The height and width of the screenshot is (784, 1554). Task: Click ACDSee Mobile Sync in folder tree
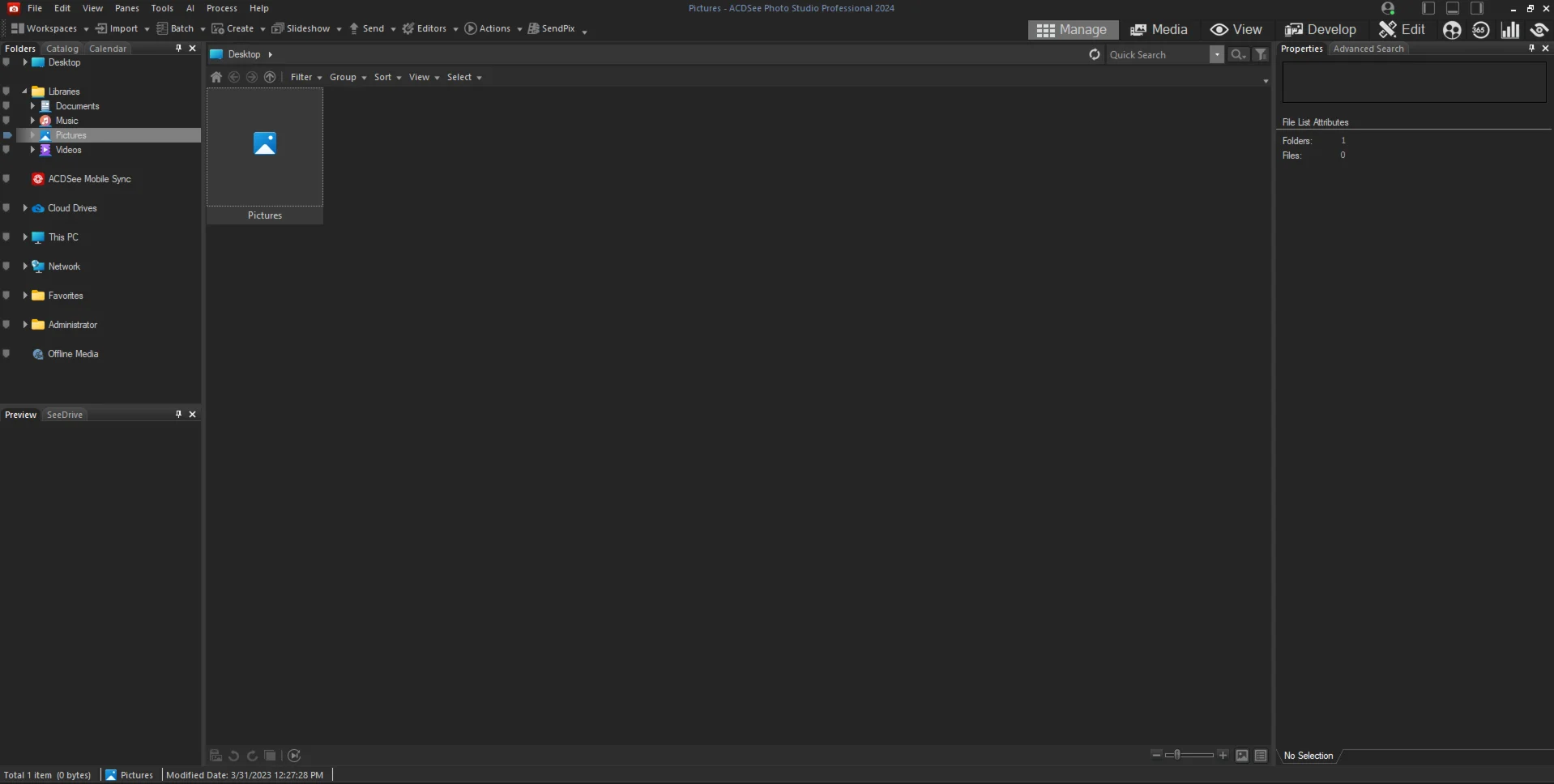coord(89,179)
